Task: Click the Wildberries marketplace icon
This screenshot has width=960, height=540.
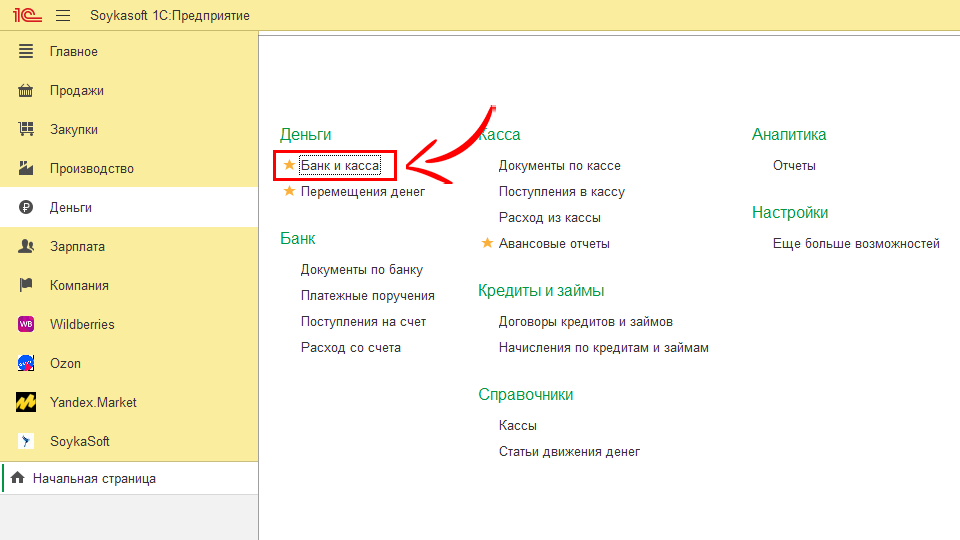Action: point(27,324)
